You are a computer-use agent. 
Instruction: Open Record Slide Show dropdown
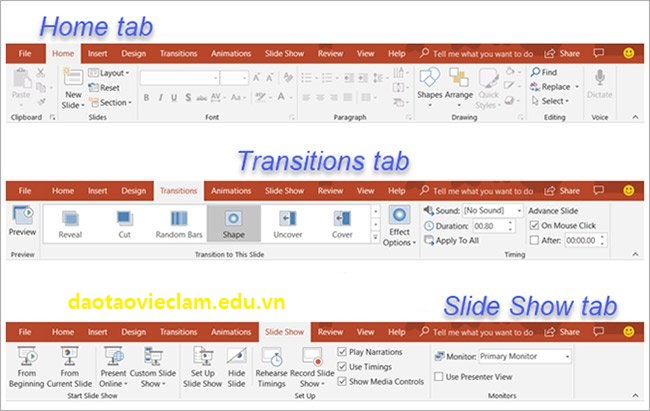[312, 367]
